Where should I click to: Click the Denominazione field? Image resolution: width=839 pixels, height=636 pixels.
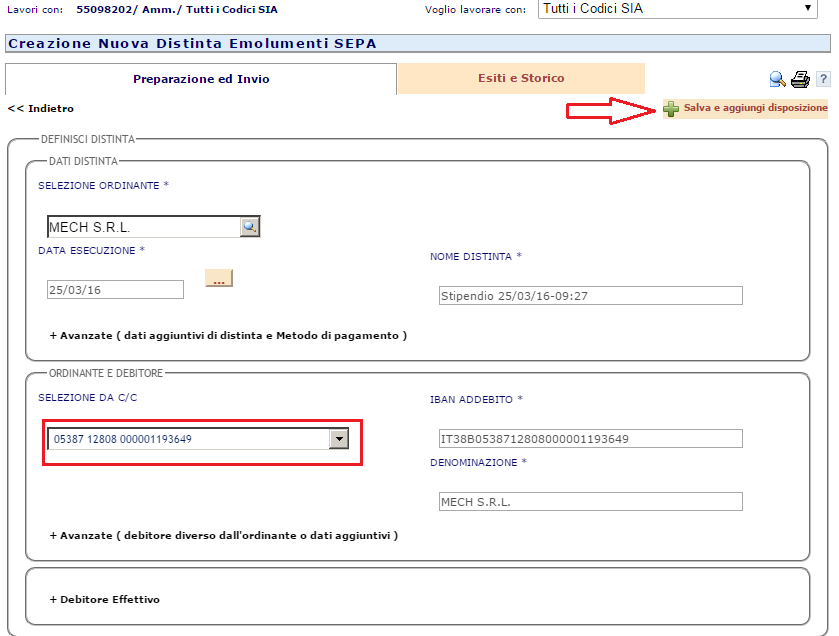pyautogui.click(x=590, y=502)
